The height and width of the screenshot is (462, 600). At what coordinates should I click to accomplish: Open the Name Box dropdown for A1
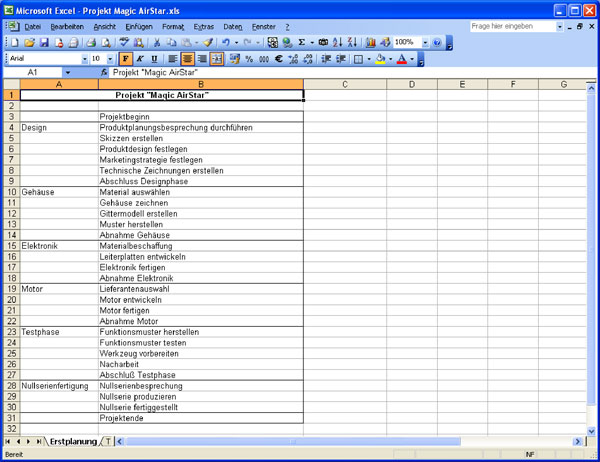(68, 73)
